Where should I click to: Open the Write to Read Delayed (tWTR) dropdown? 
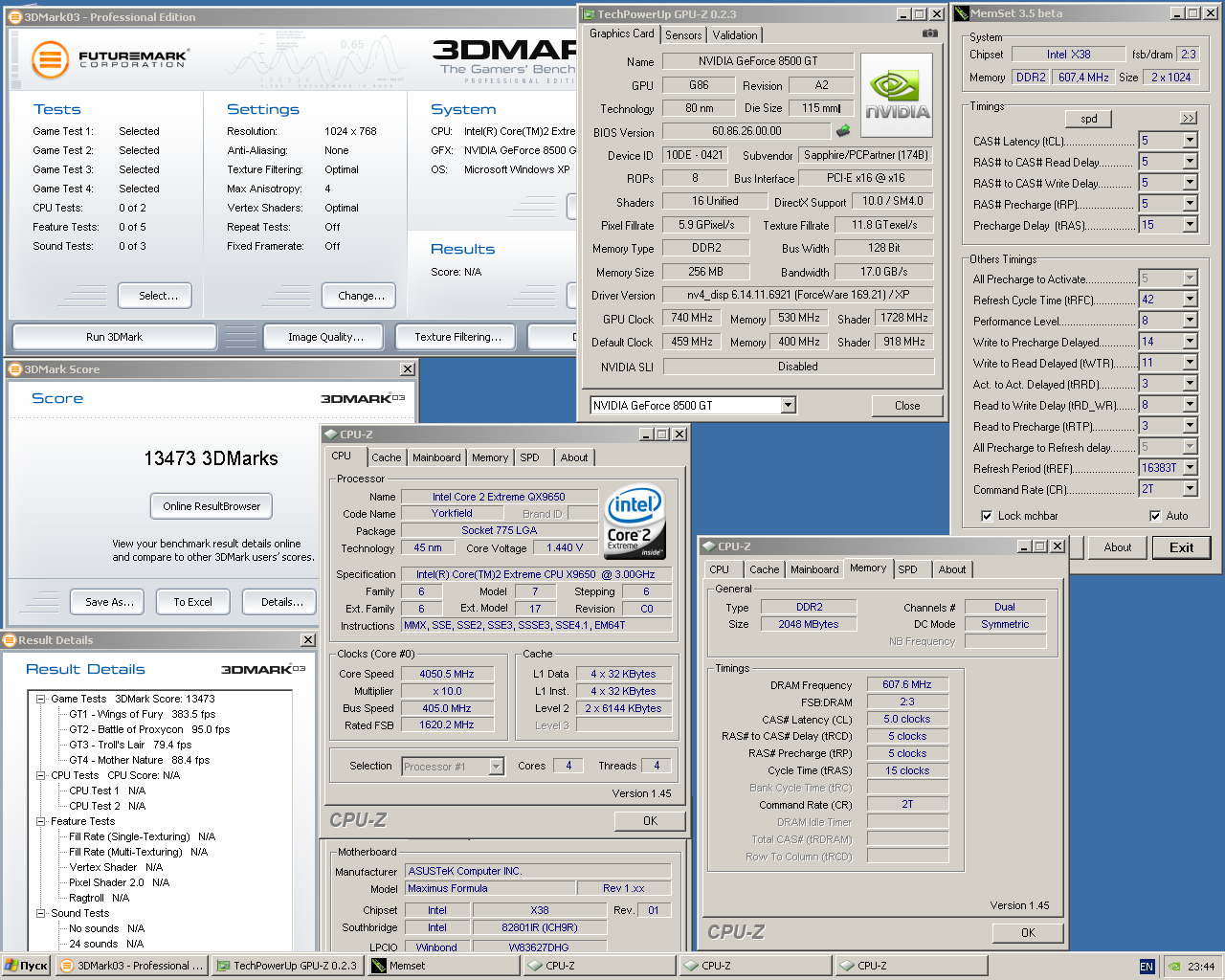pos(1190,363)
